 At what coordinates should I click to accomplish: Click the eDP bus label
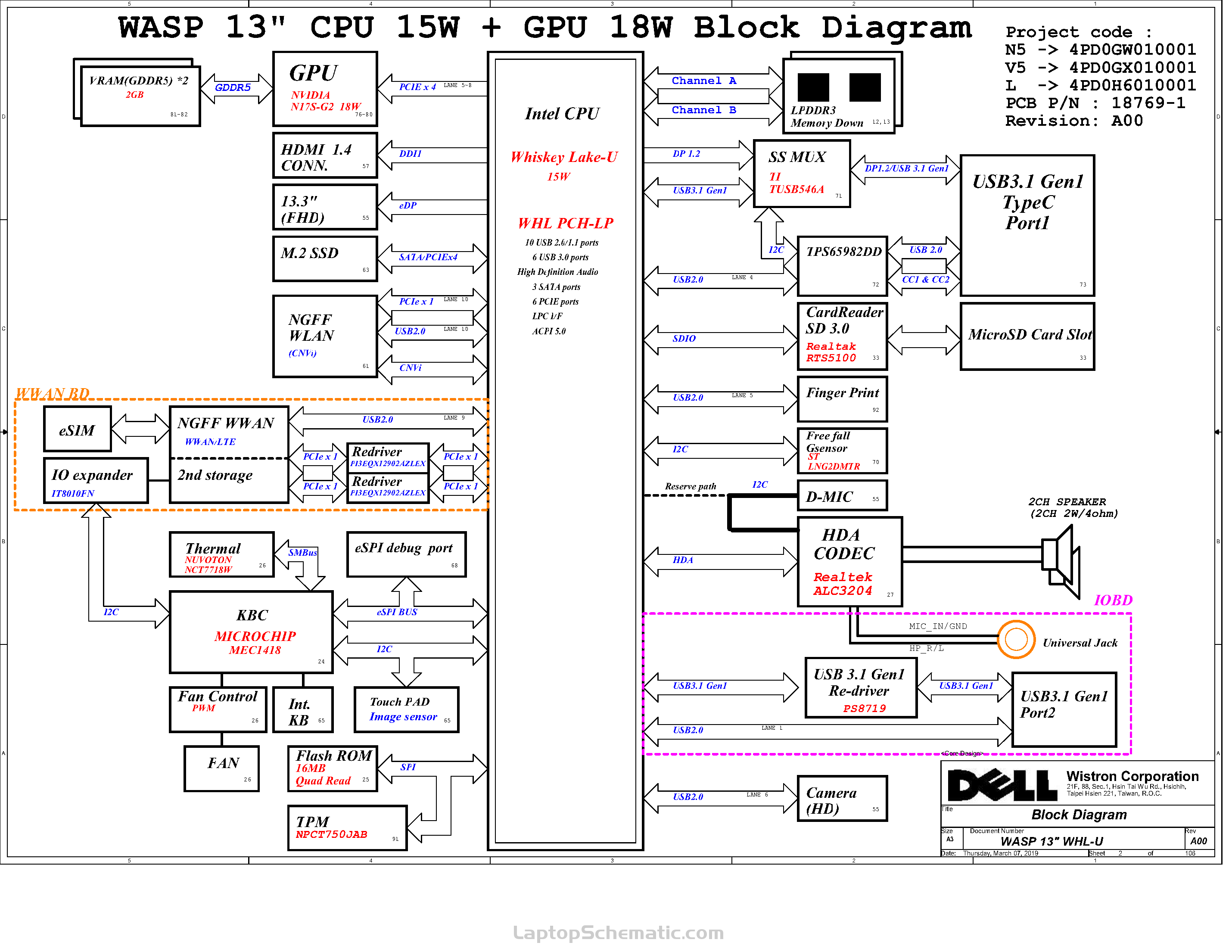[408, 205]
